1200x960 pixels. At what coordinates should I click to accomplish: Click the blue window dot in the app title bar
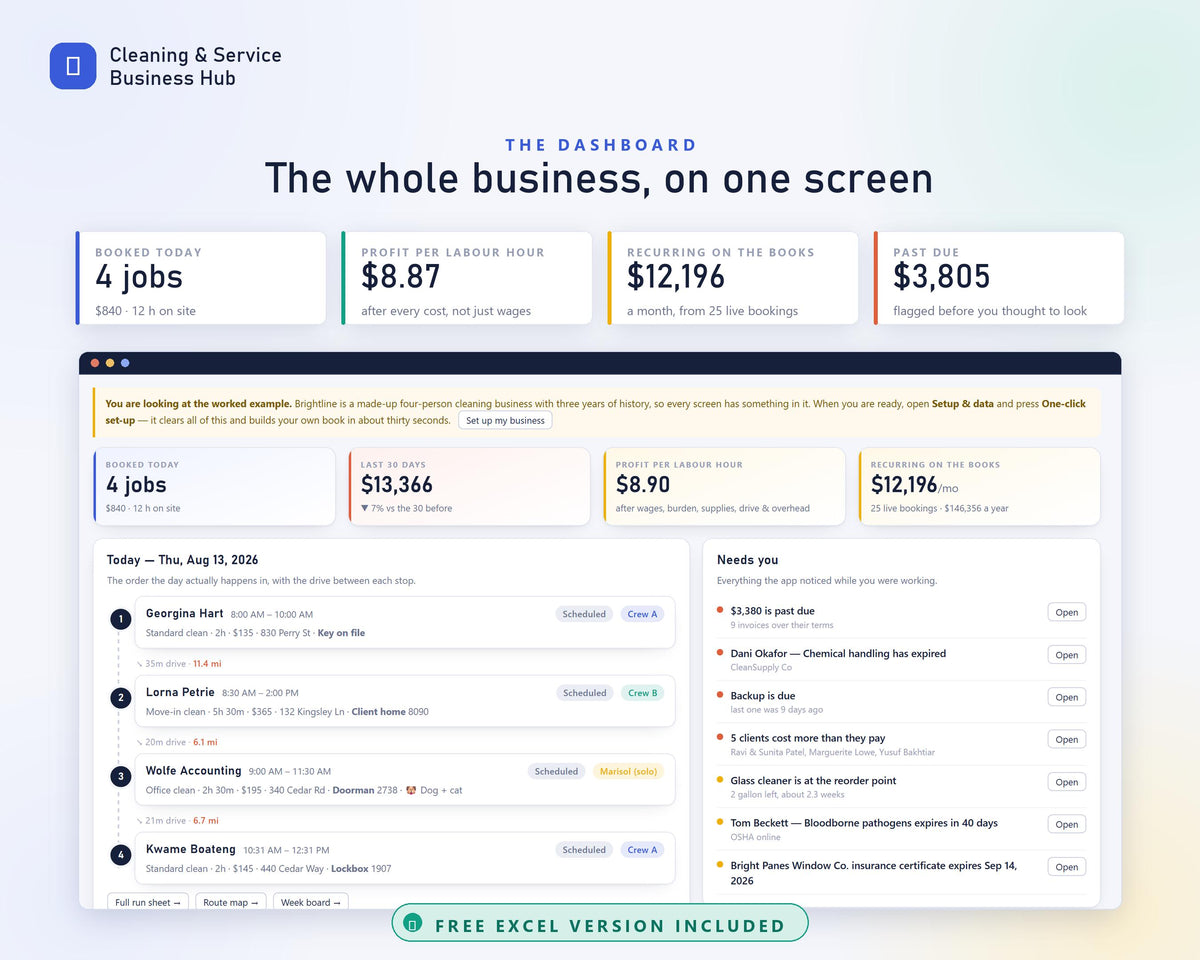125,363
